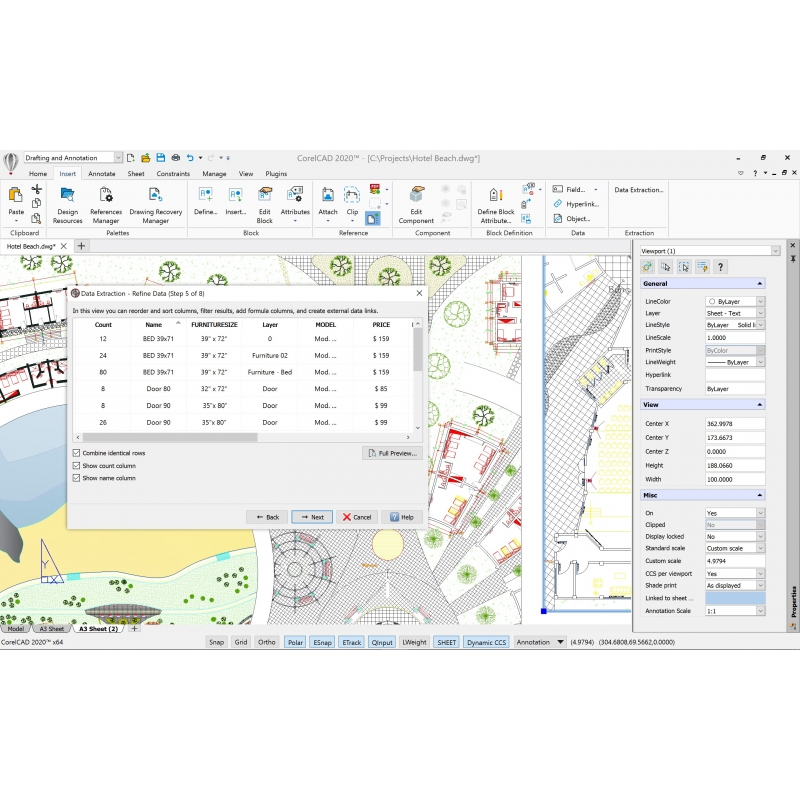Click the pin icon on the Properties palette
Image resolution: width=800 pixels, height=800 pixels.
pyautogui.click(x=793, y=259)
